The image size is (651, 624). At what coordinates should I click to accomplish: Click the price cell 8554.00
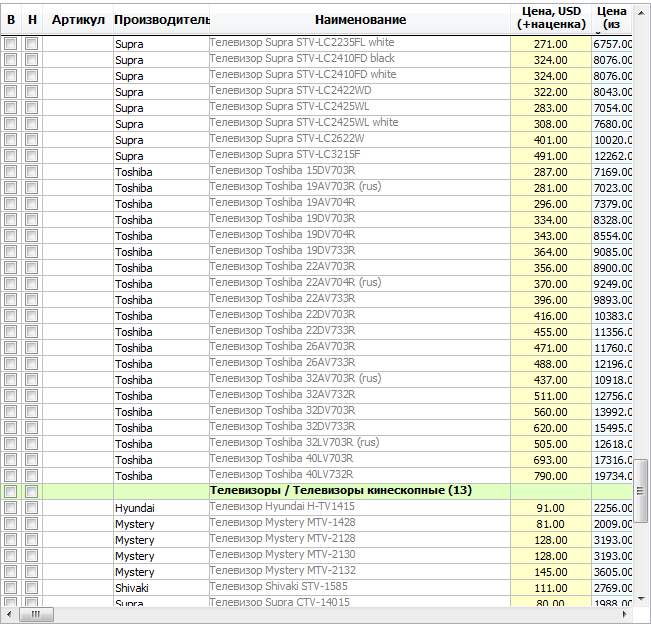click(x=612, y=236)
